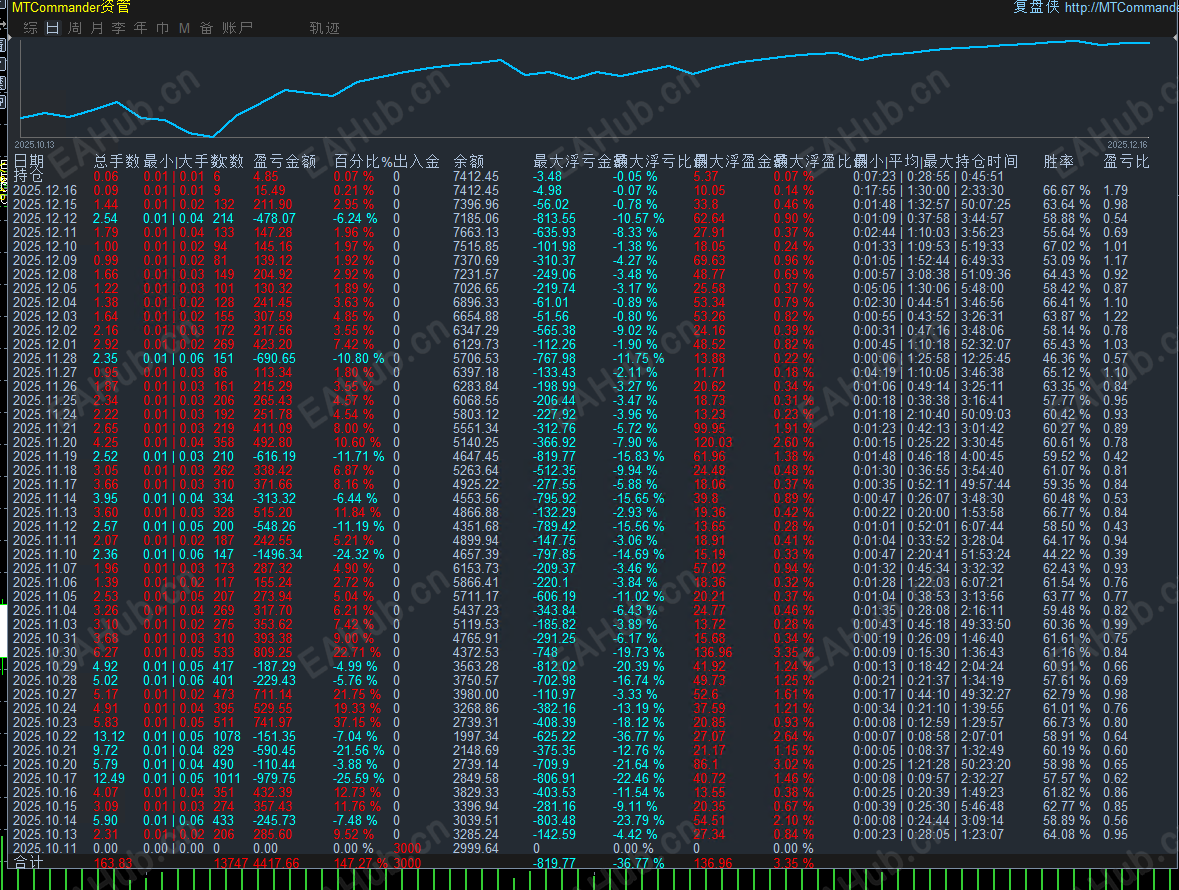The width and height of the screenshot is (1179, 890).
Task: Select the 季 quarterly tab
Action: pyautogui.click(x=118, y=28)
